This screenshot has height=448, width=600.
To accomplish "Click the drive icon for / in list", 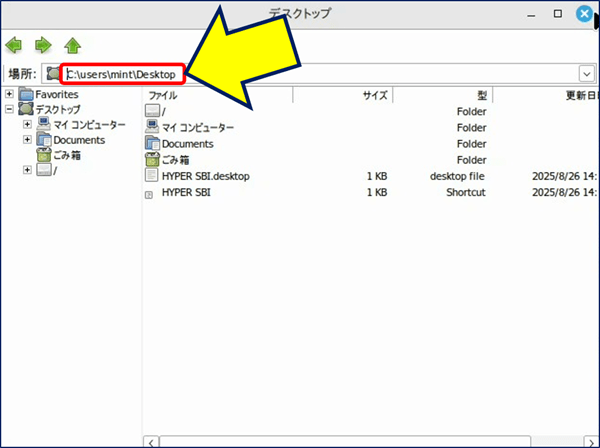I will 152,111.
